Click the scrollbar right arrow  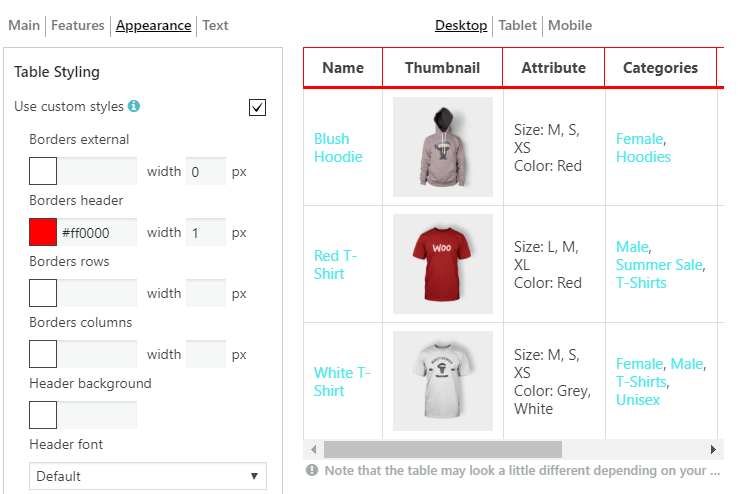tap(713, 449)
